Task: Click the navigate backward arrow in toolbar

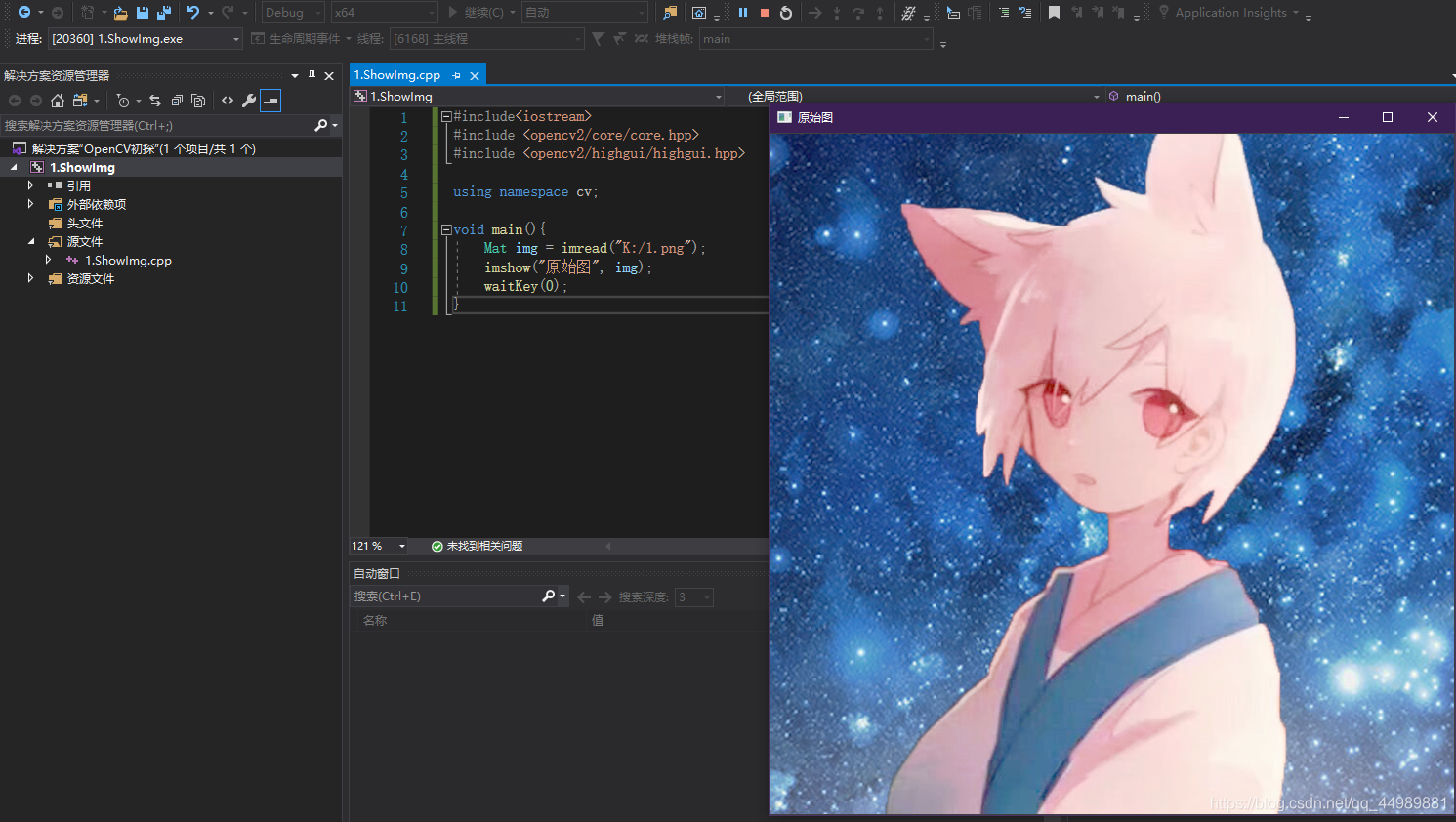Action: click(x=24, y=13)
